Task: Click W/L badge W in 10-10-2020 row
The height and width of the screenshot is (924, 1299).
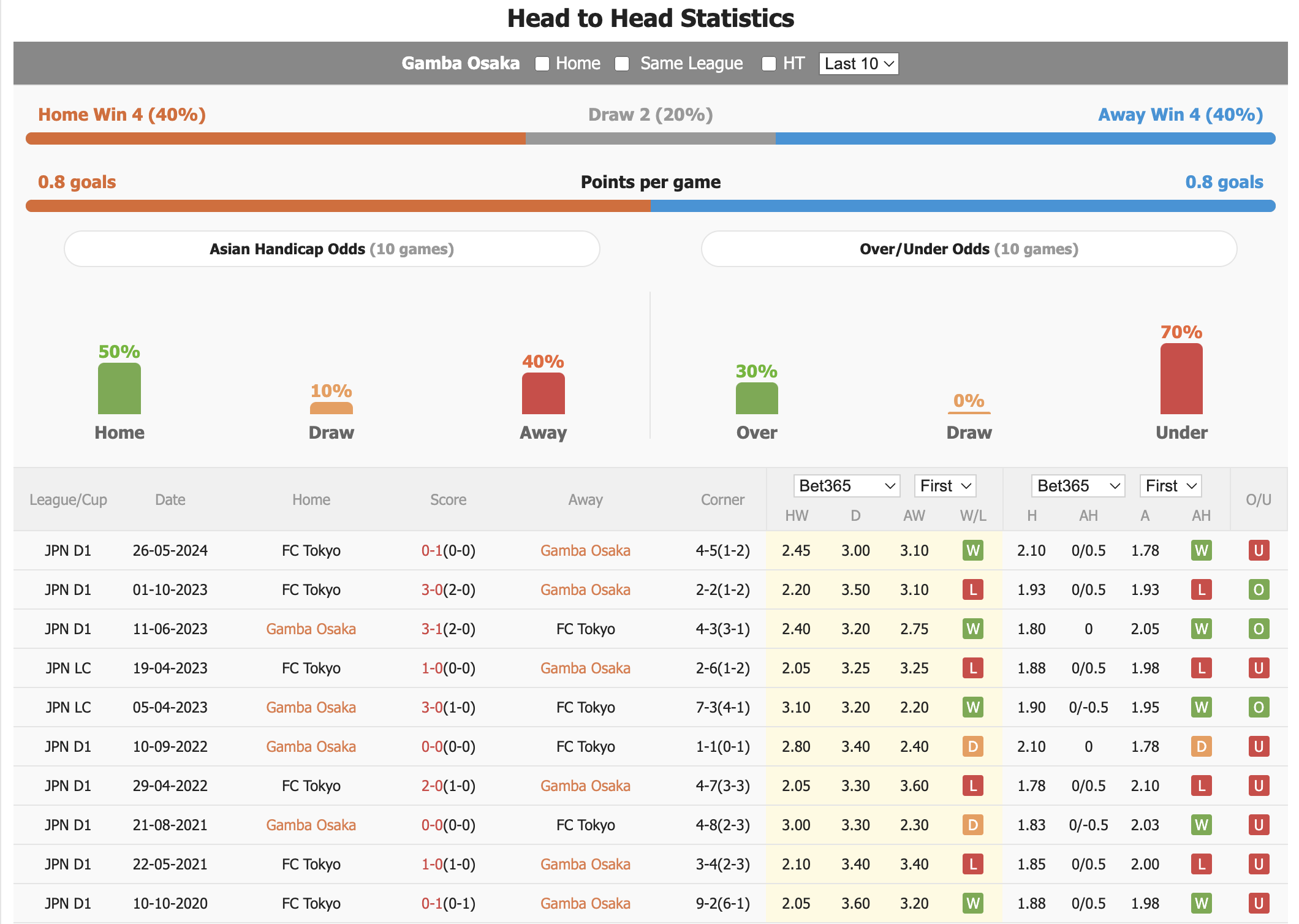Action: pyautogui.click(x=973, y=903)
